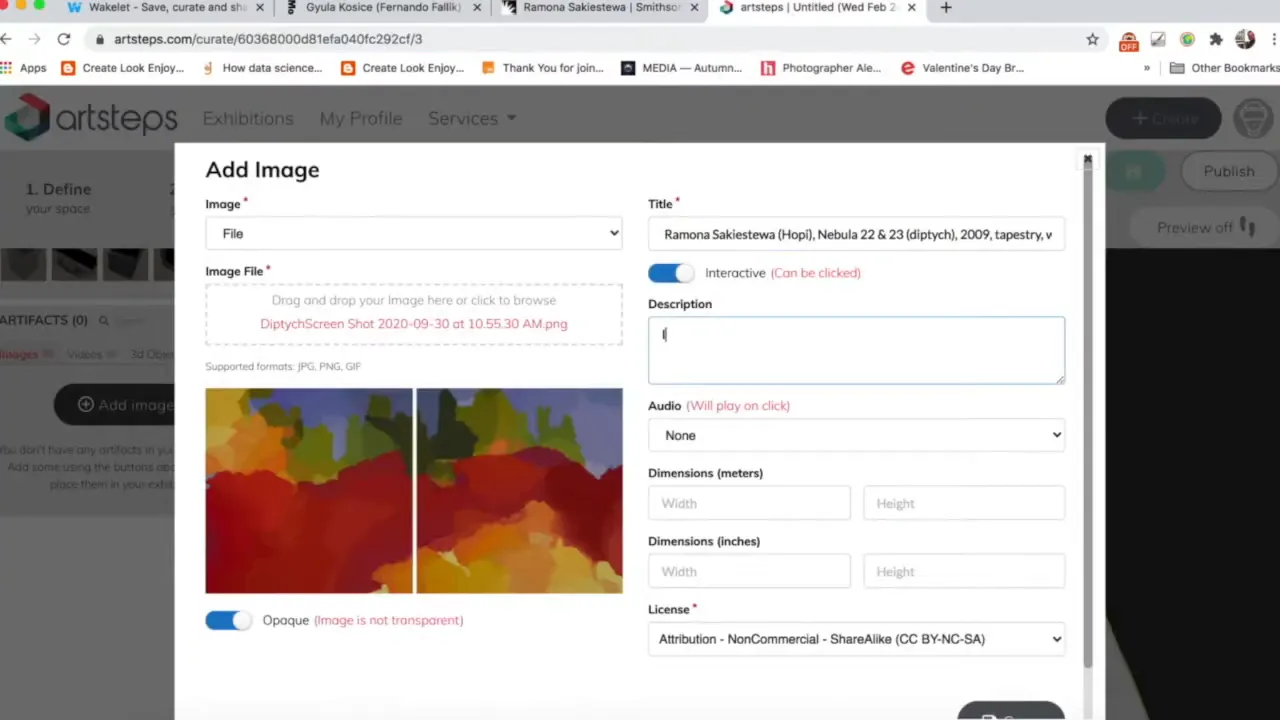Click the meters Width field
The image size is (1280, 720).
(x=749, y=503)
